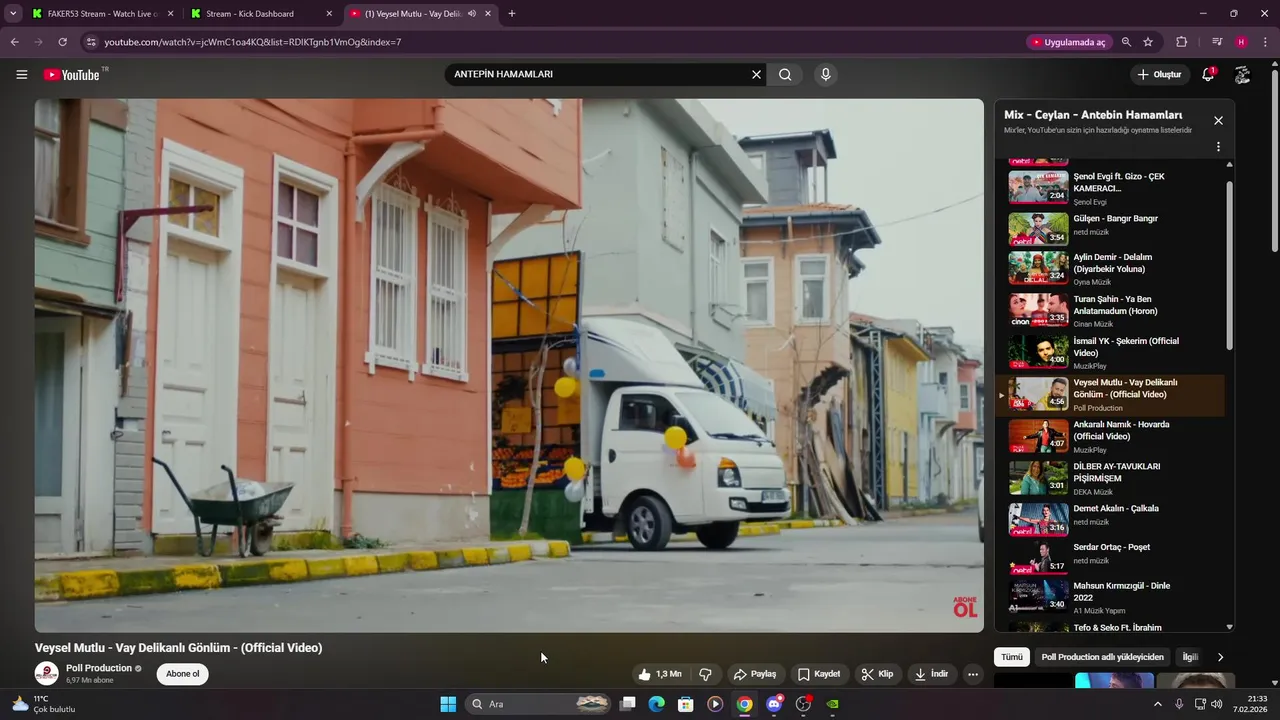1280x720 pixels.
Task: Share the video via Paylaş
Action: [x=755, y=674]
